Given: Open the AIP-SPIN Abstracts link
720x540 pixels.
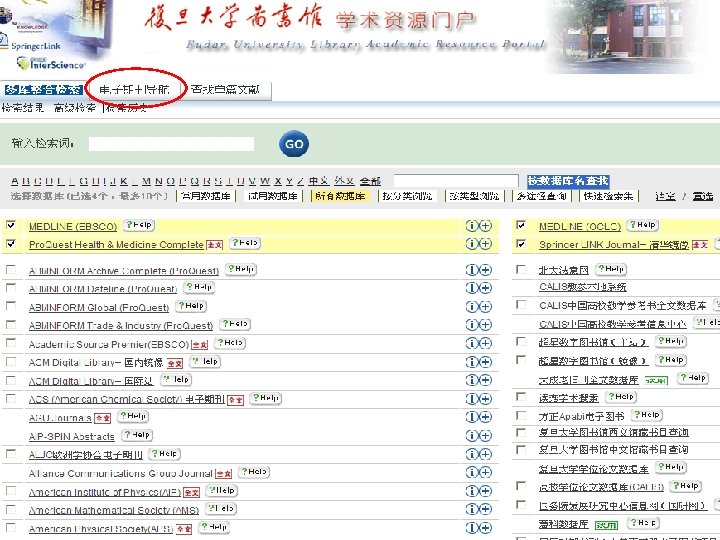Looking at the screenshot, I should coord(71,436).
